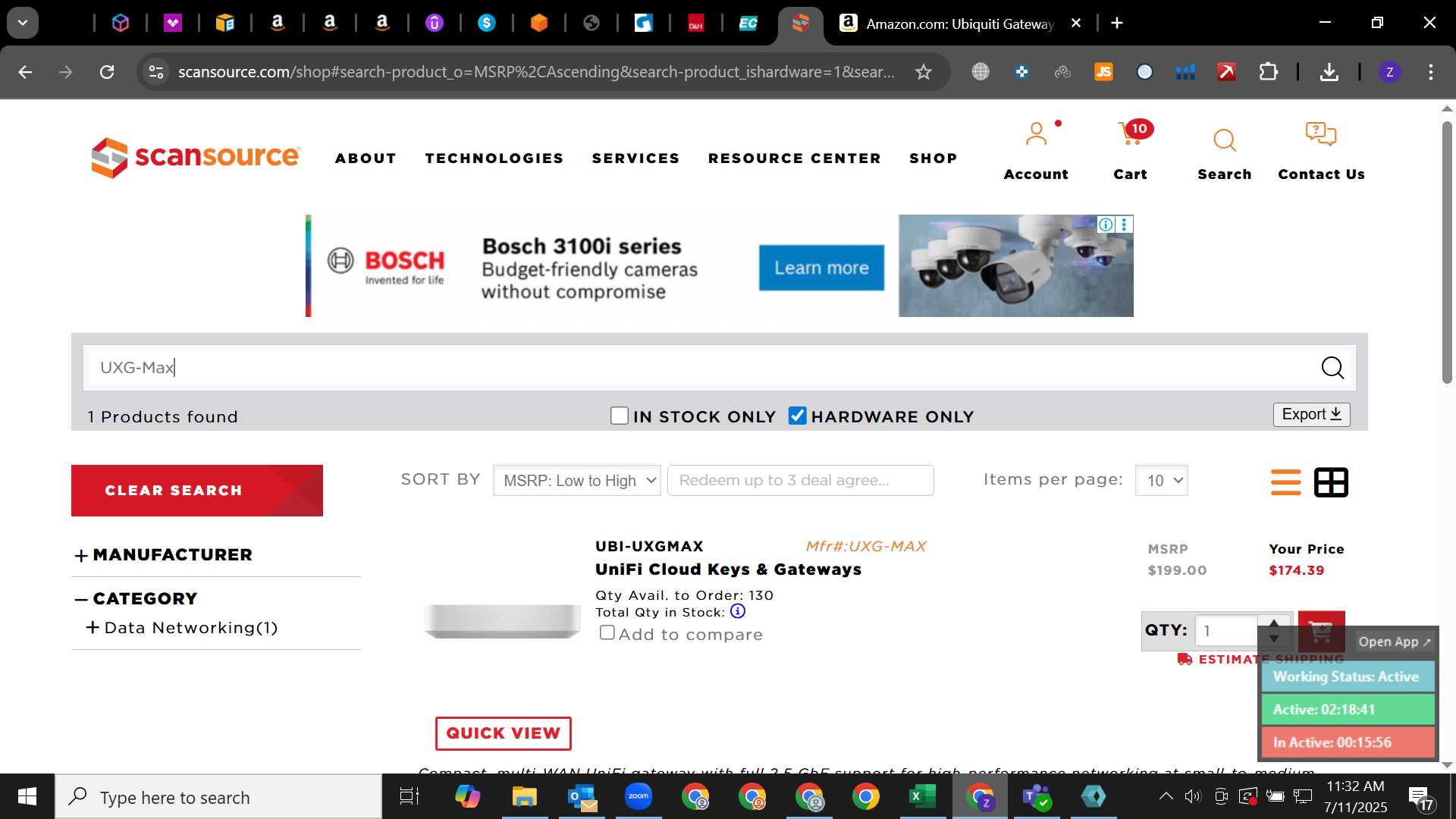The height and width of the screenshot is (819, 1456).
Task: View site information icon in address bar
Action: [x=156, y=72]
